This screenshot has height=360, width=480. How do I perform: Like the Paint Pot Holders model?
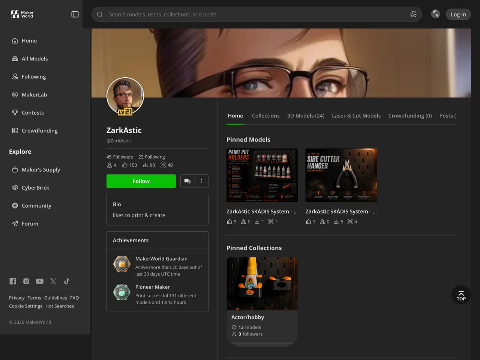[230, 221]
